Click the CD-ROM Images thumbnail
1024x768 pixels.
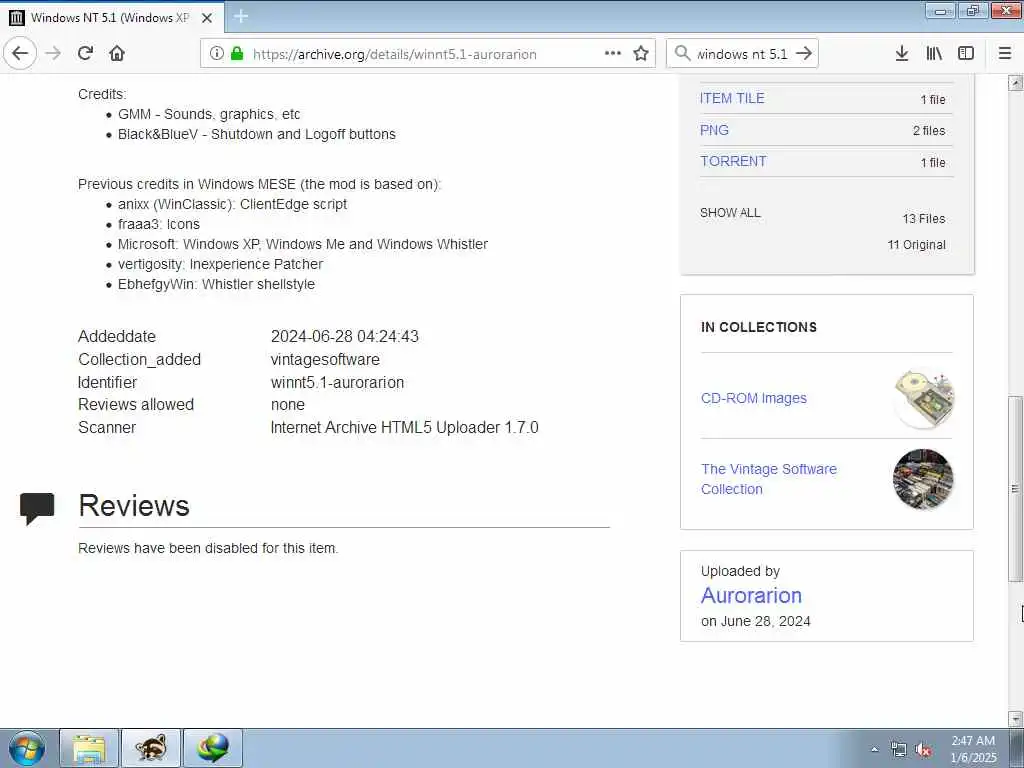click(923, 398)
